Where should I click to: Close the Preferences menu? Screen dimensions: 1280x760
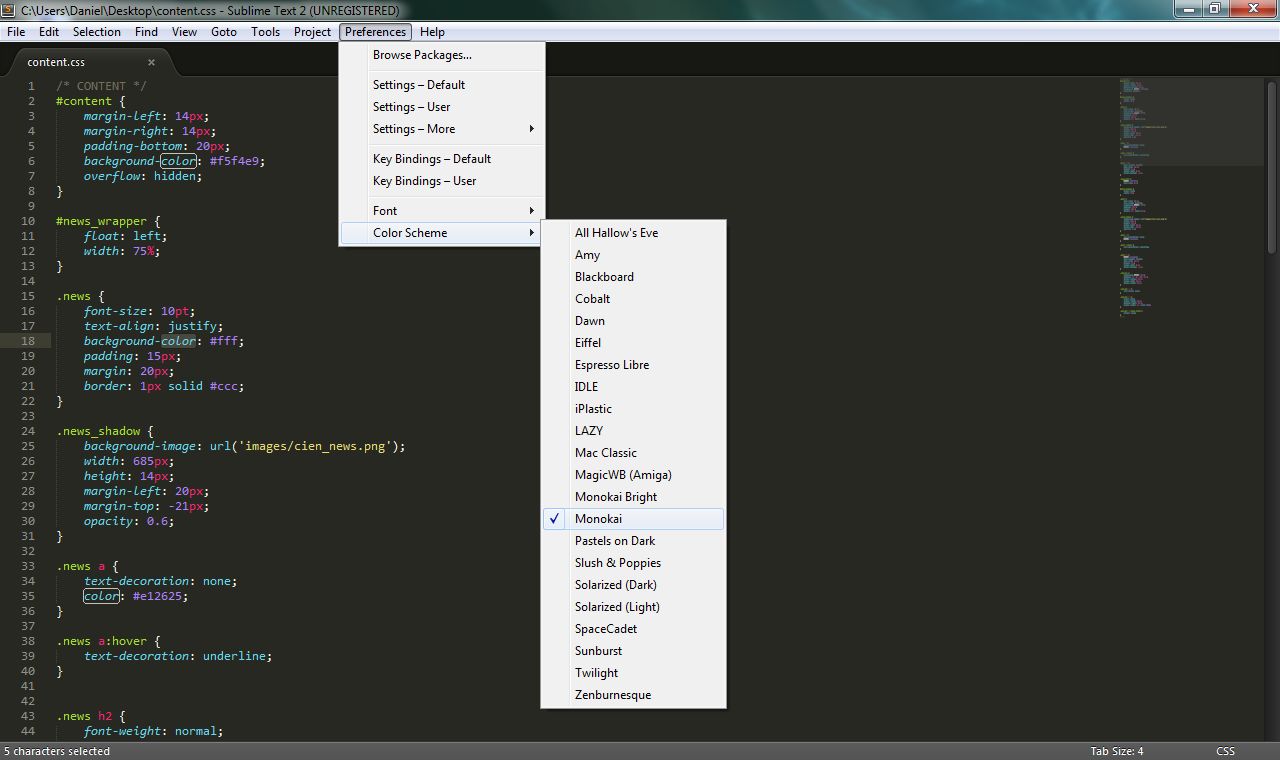376,32
